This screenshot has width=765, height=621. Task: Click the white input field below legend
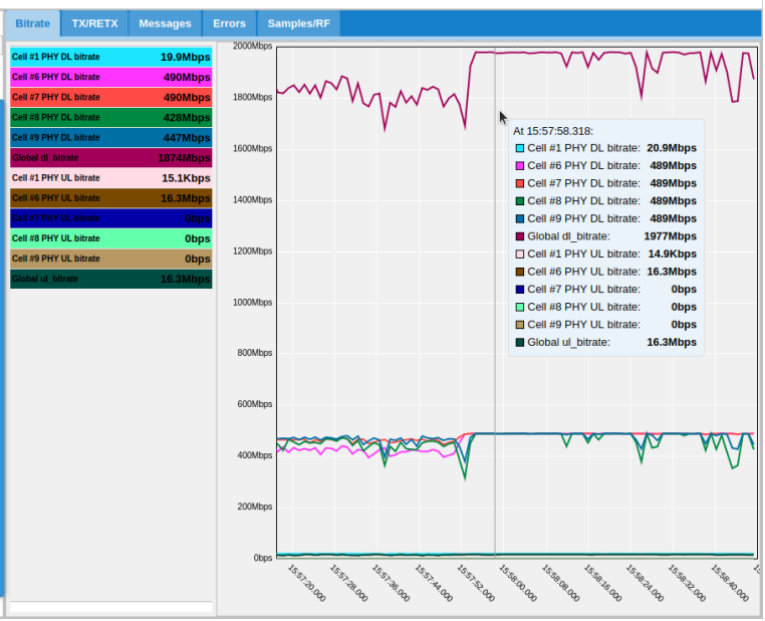point(111,607)
